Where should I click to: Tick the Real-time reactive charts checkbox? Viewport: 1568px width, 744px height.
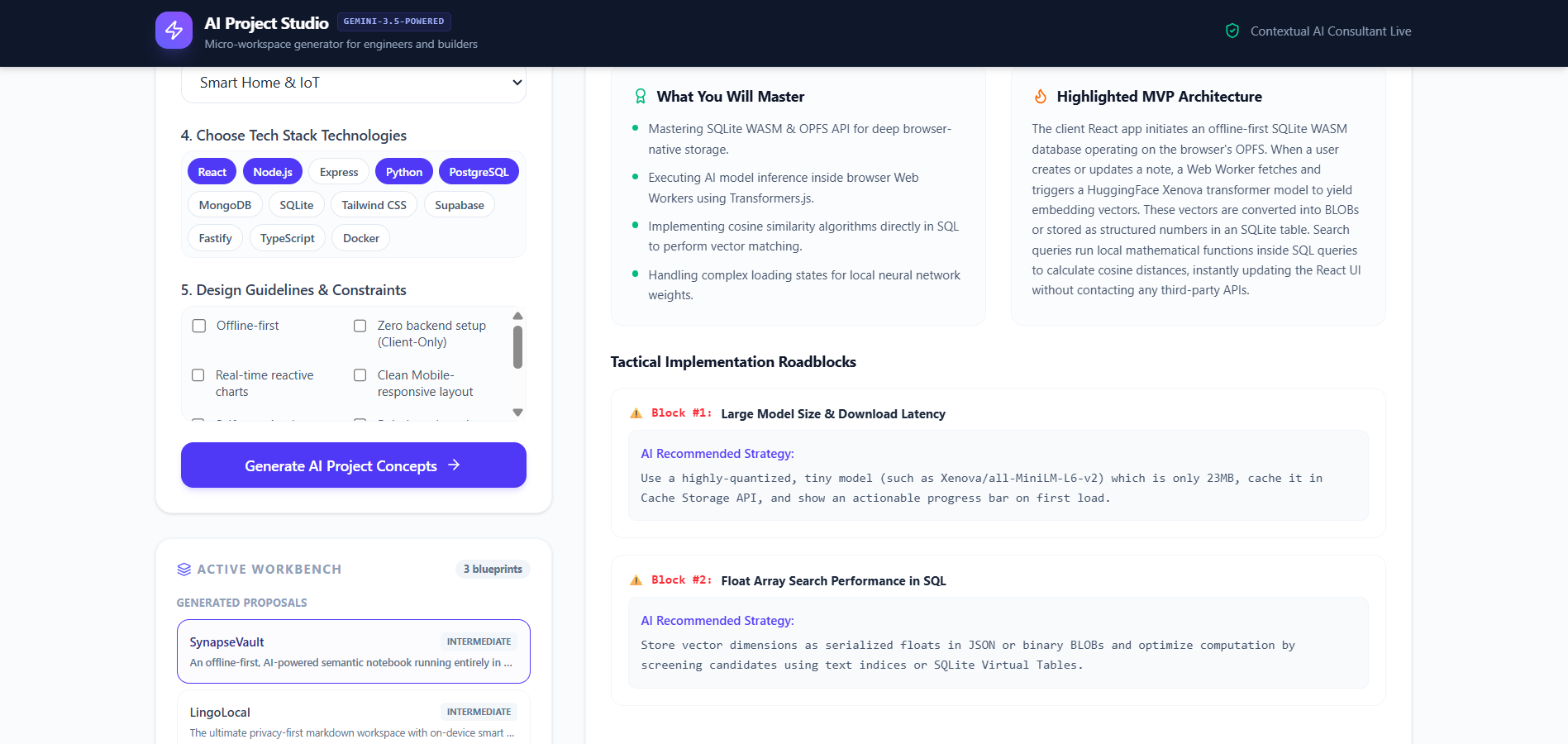(x=198, y=375)
